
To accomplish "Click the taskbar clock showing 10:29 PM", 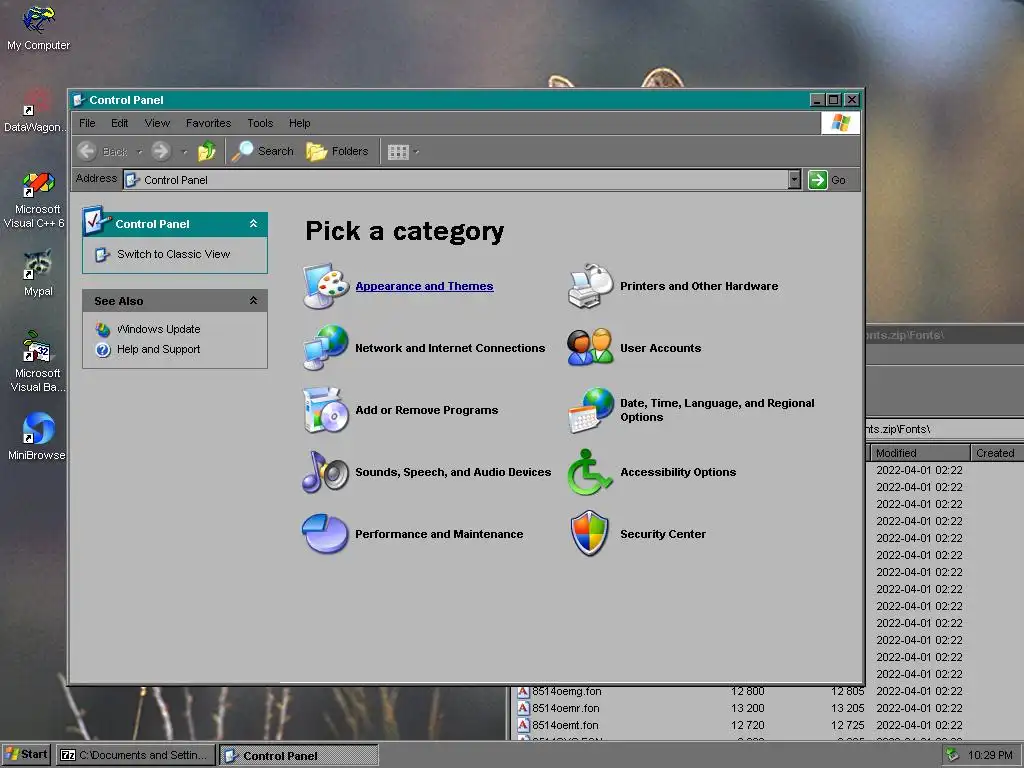I will [990, 755].
